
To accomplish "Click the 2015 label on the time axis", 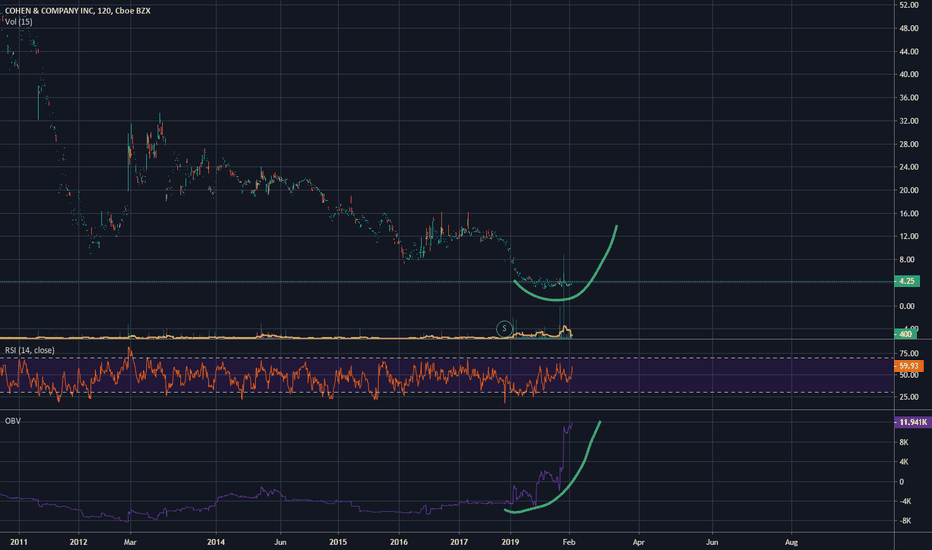I will pos(338,542).
